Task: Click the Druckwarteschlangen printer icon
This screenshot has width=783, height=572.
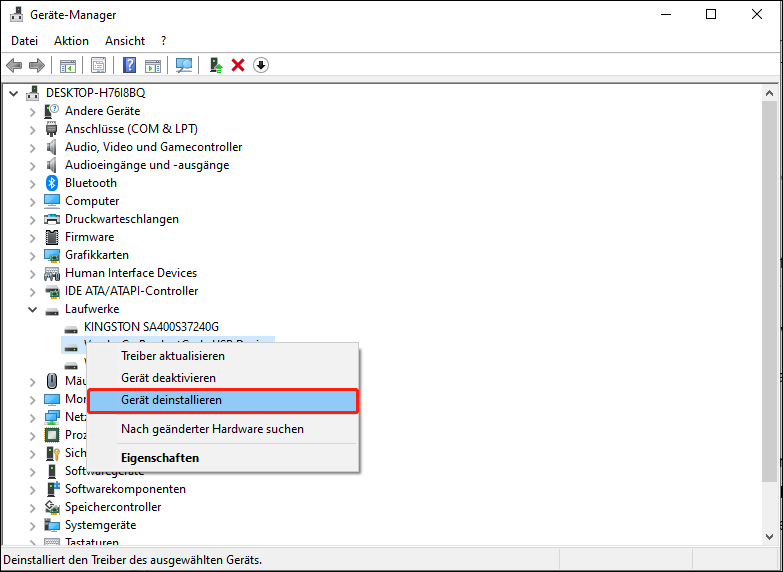Action: 52,219
